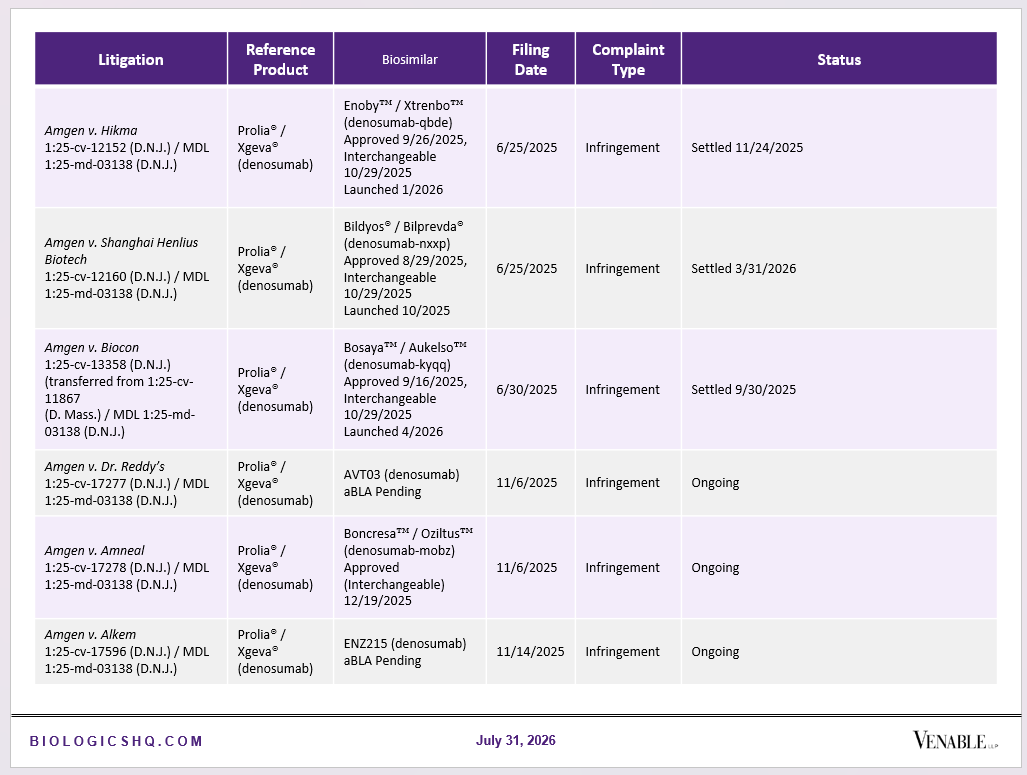Click the Status column header

point(839,59)
